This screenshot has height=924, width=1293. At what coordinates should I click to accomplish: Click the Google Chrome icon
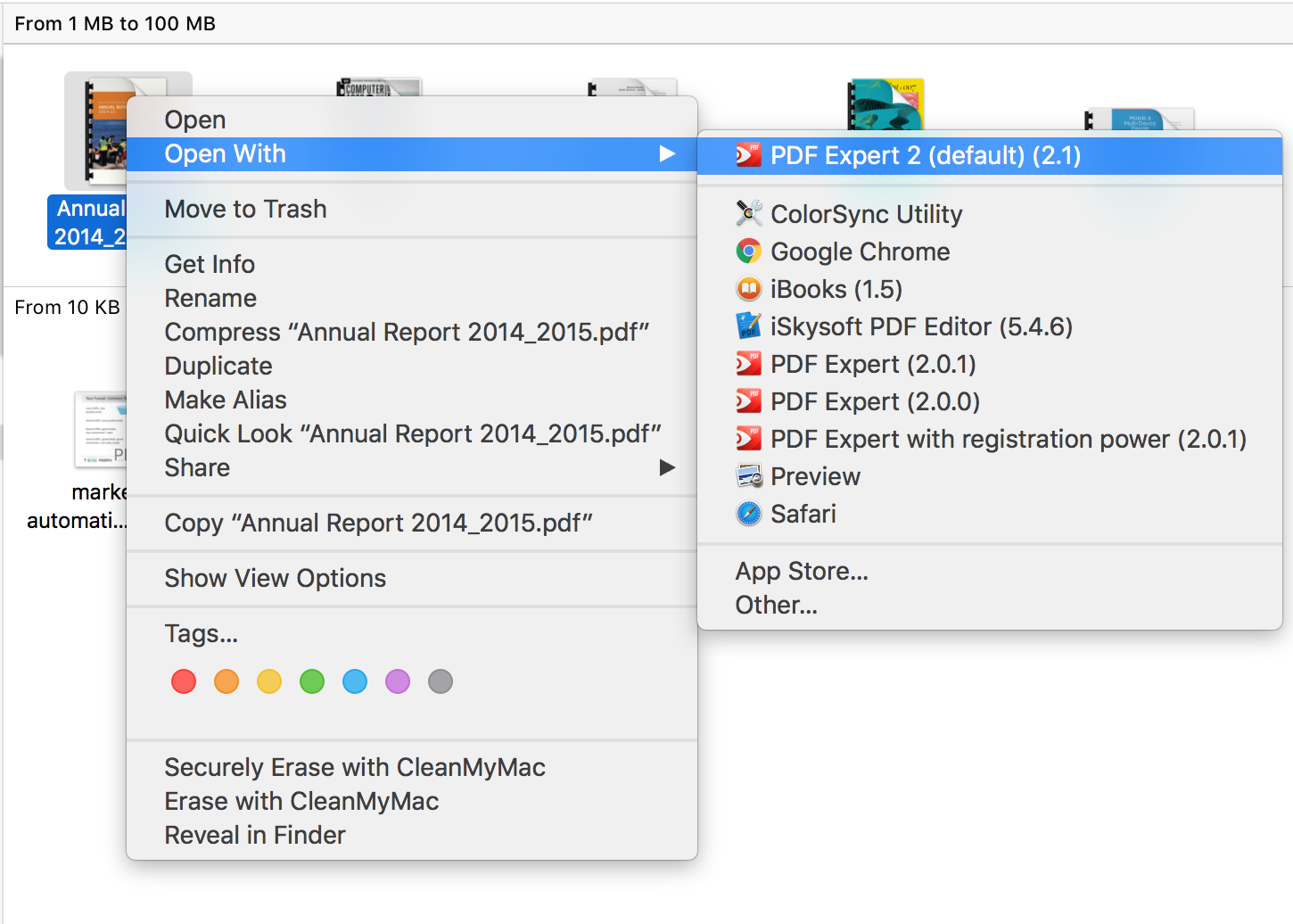(748, 252)
